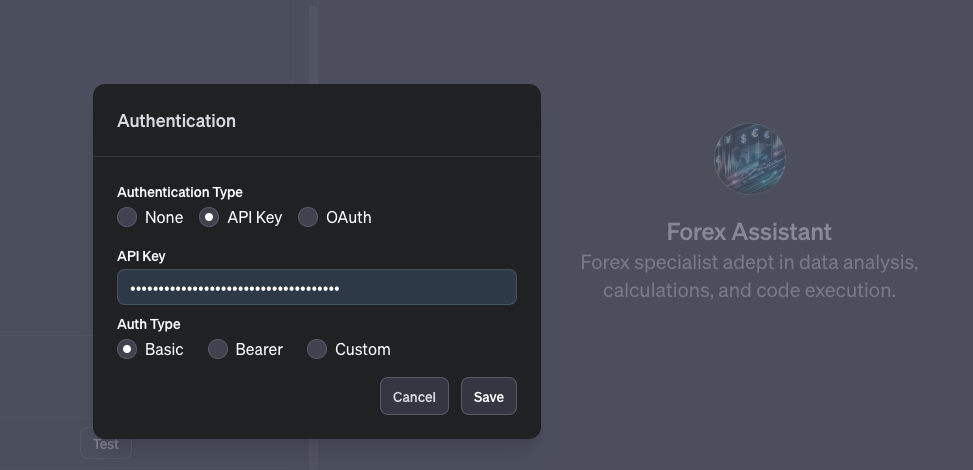Click the Authentication dialog heading

[x=176, y=121]
